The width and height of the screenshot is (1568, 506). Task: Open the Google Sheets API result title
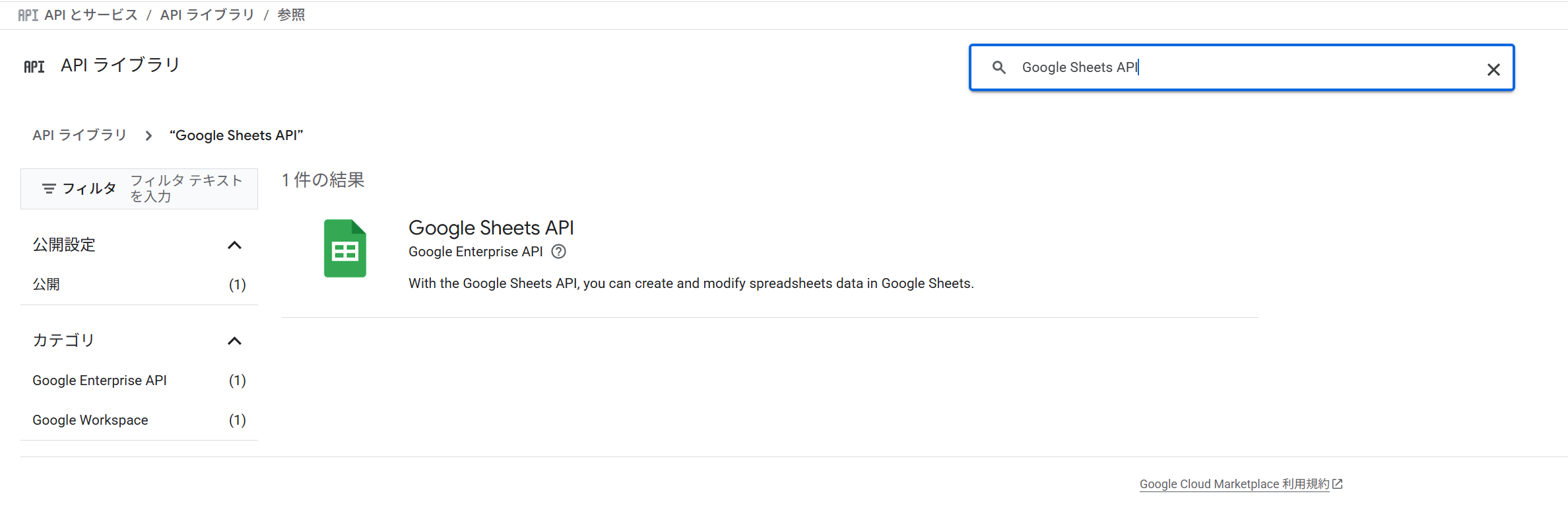(491, 228)
